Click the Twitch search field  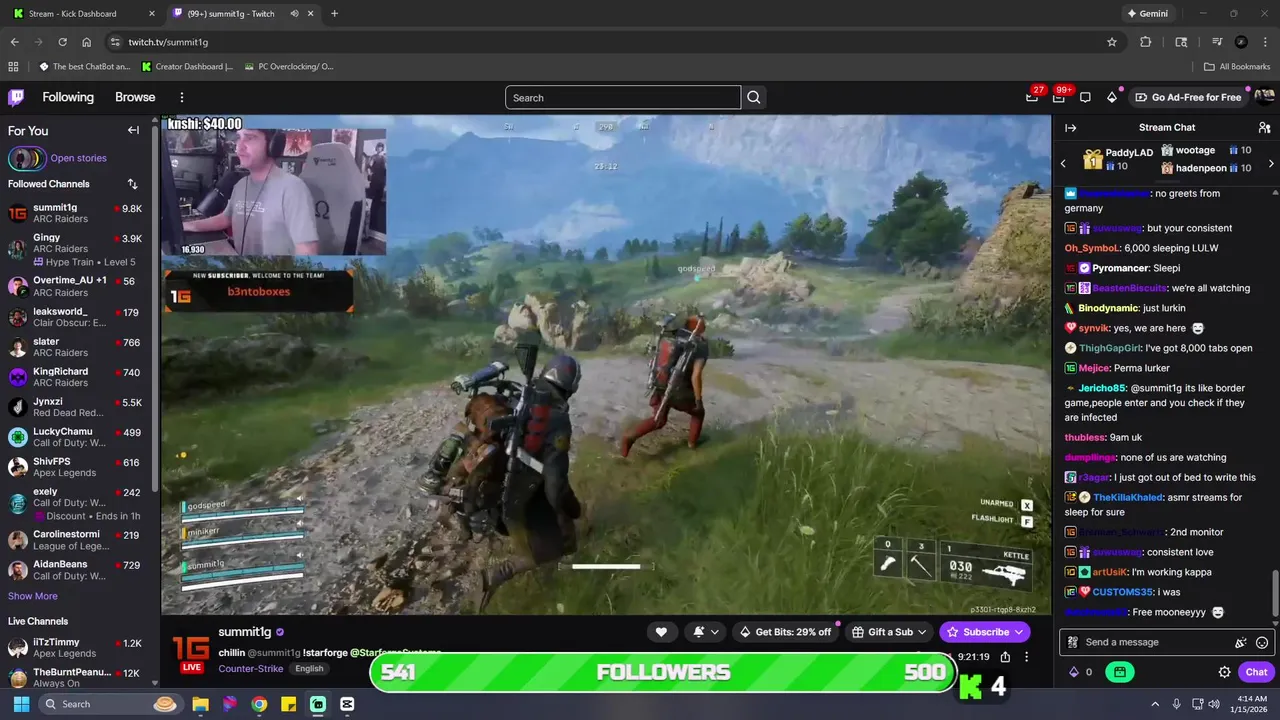point(623,97)
